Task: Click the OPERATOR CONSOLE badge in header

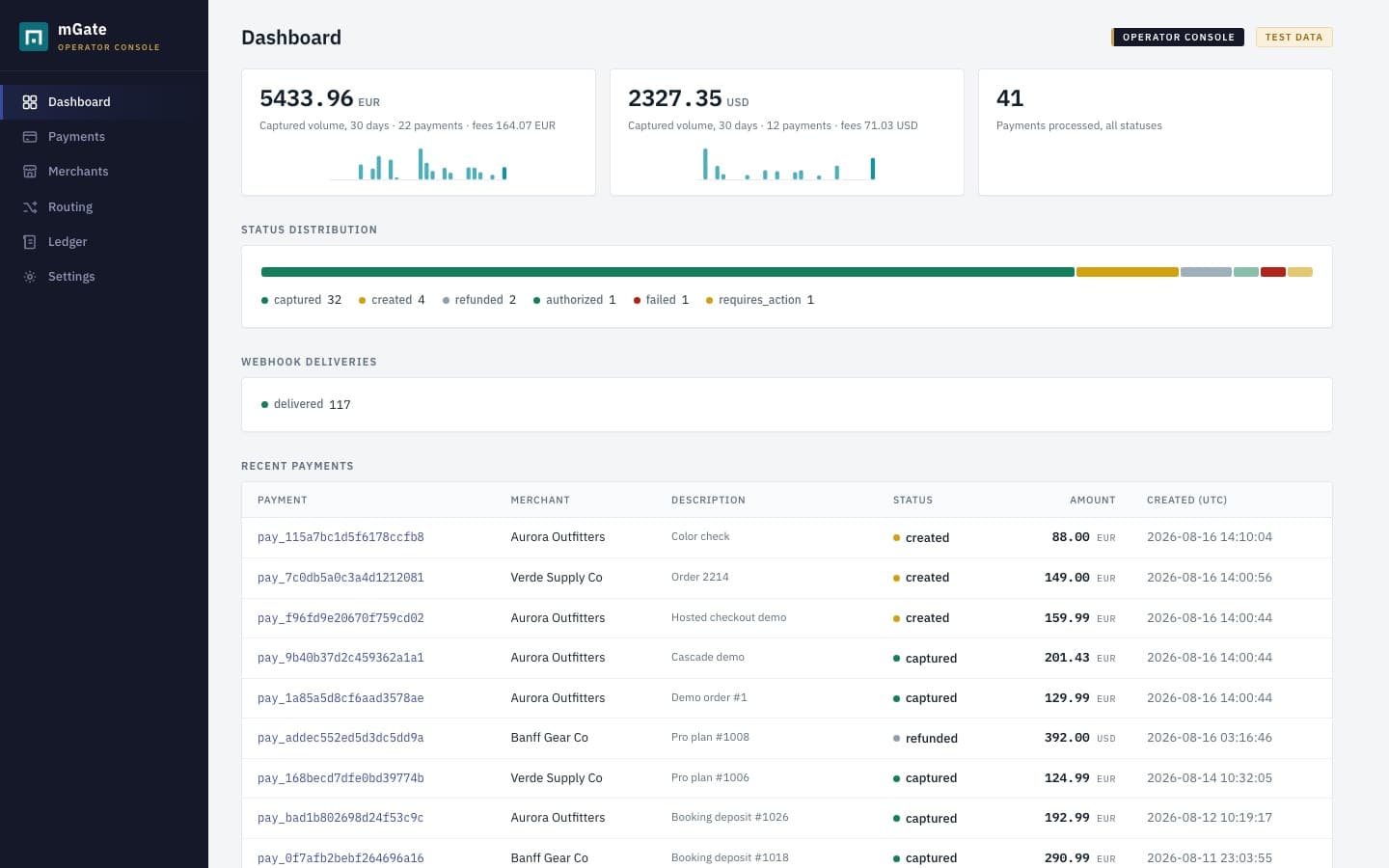Action: tap(1178, 38)
